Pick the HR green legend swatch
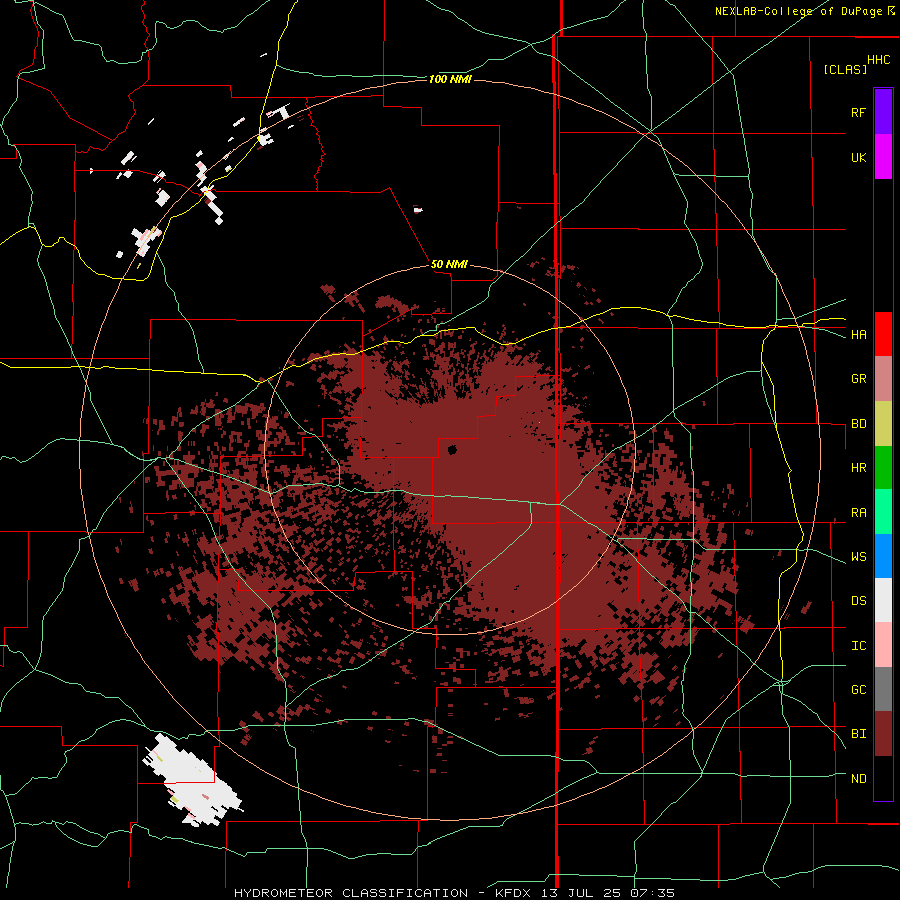The image size is (900, 900). point(883,468)
